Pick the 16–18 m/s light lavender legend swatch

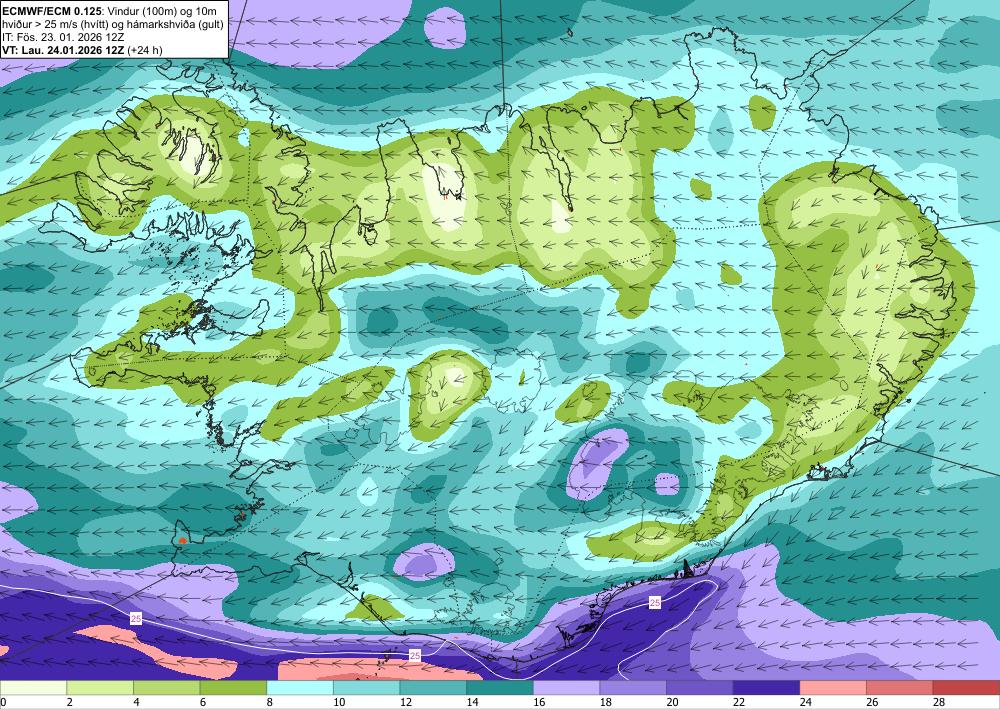pyautogui.click(x=566, y=688)
